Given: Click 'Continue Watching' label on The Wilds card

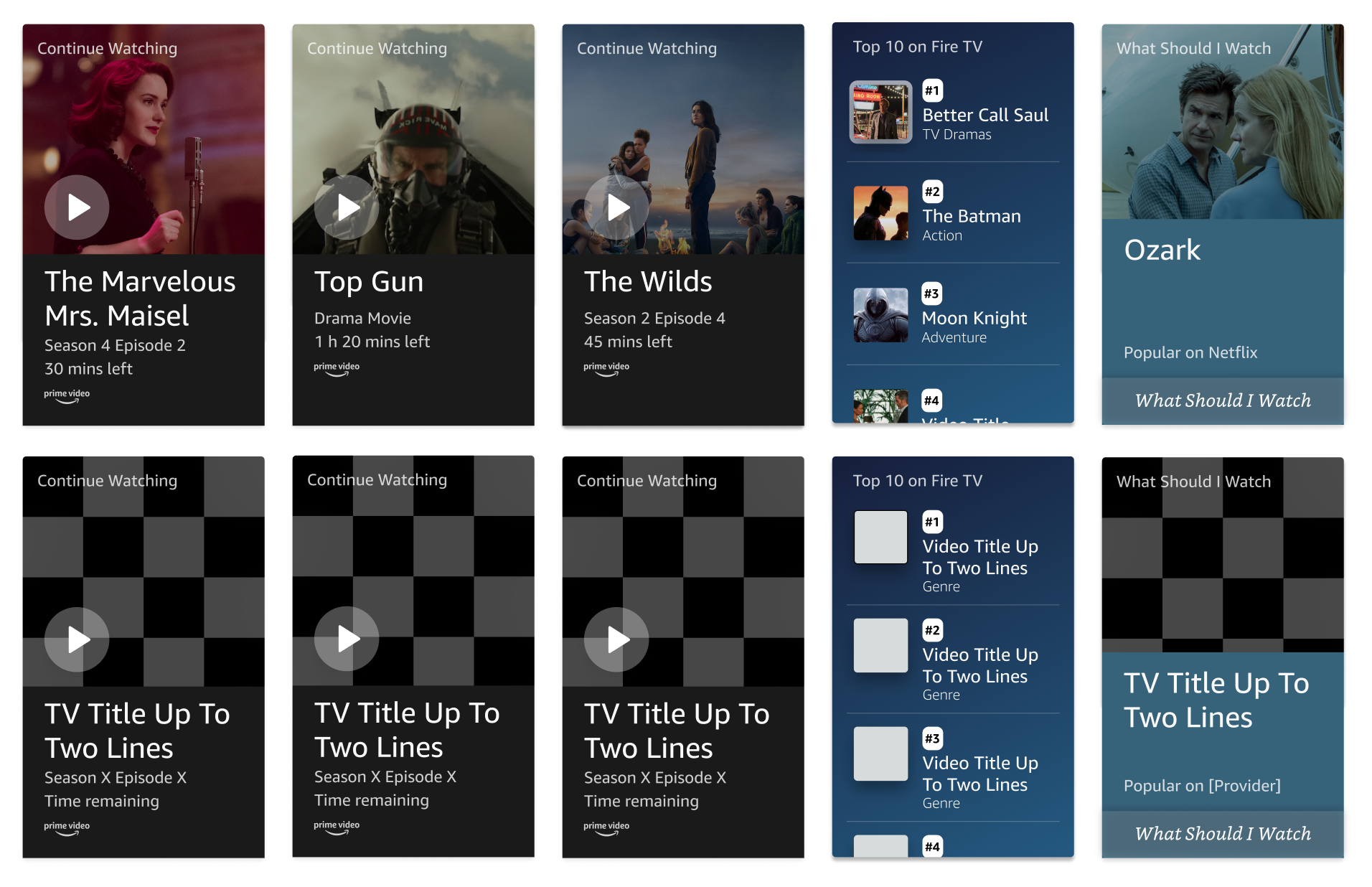Looking at the screenshot, I should (647, 48).
